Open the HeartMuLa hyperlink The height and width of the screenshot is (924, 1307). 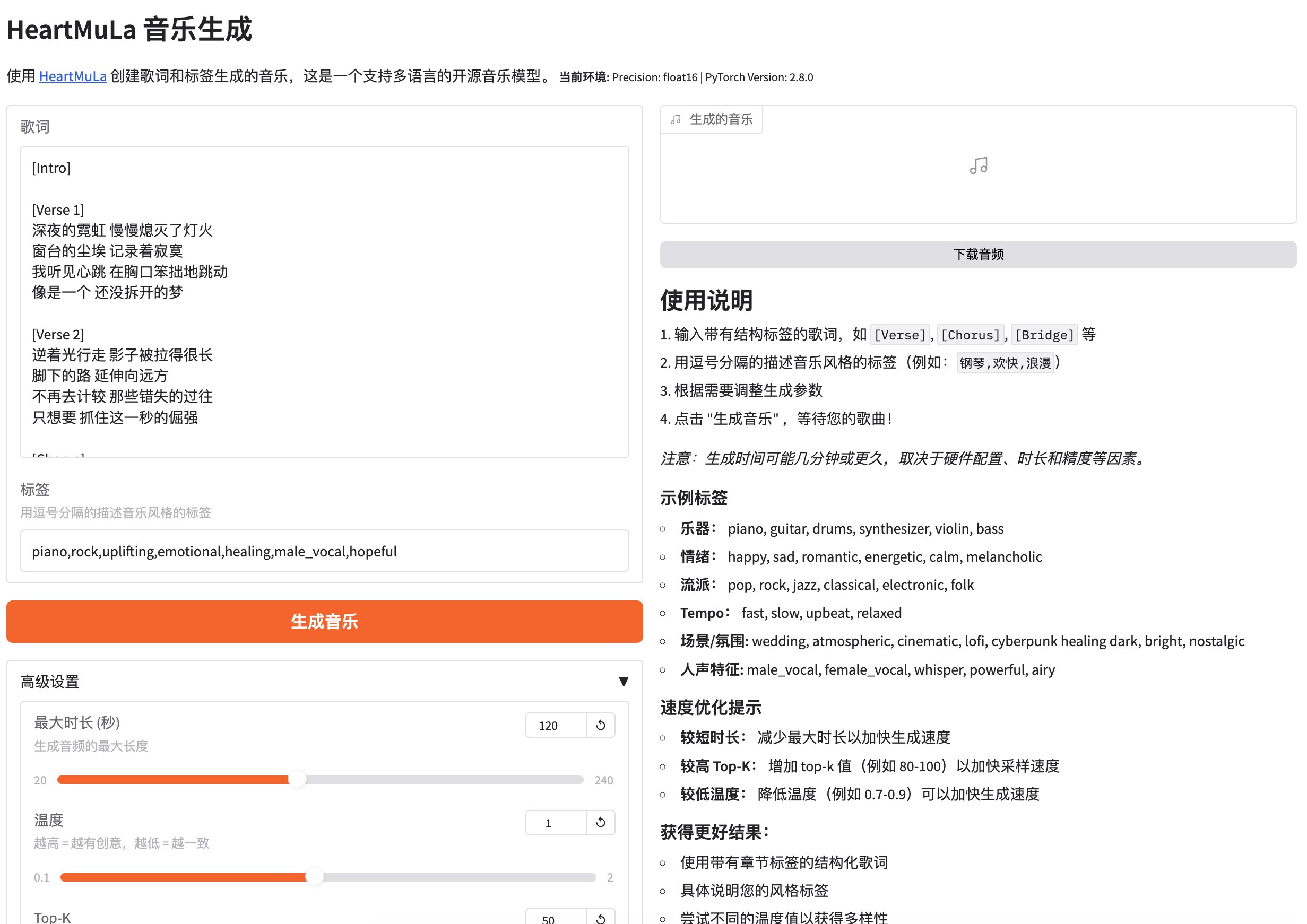click(73, 76)
